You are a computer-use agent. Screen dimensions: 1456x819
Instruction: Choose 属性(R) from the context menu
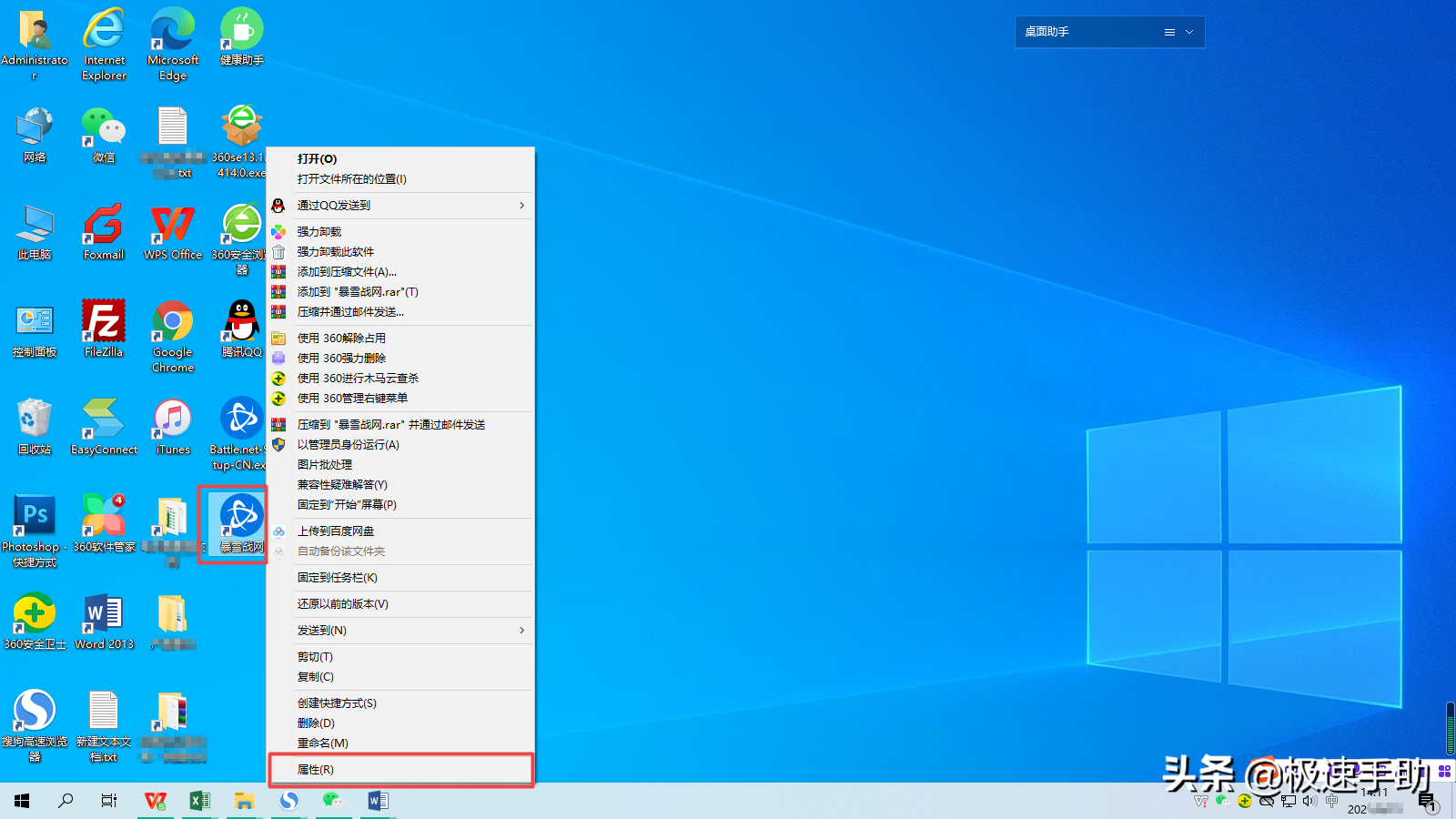[316, 770]
